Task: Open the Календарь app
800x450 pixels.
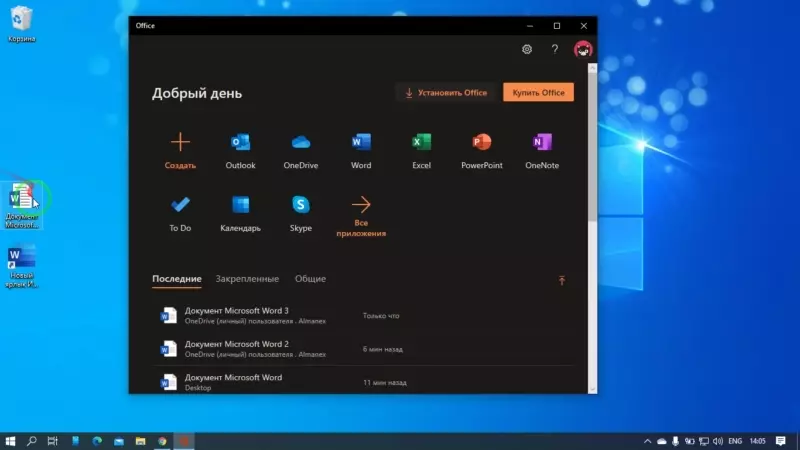Action: coord(240,205)
